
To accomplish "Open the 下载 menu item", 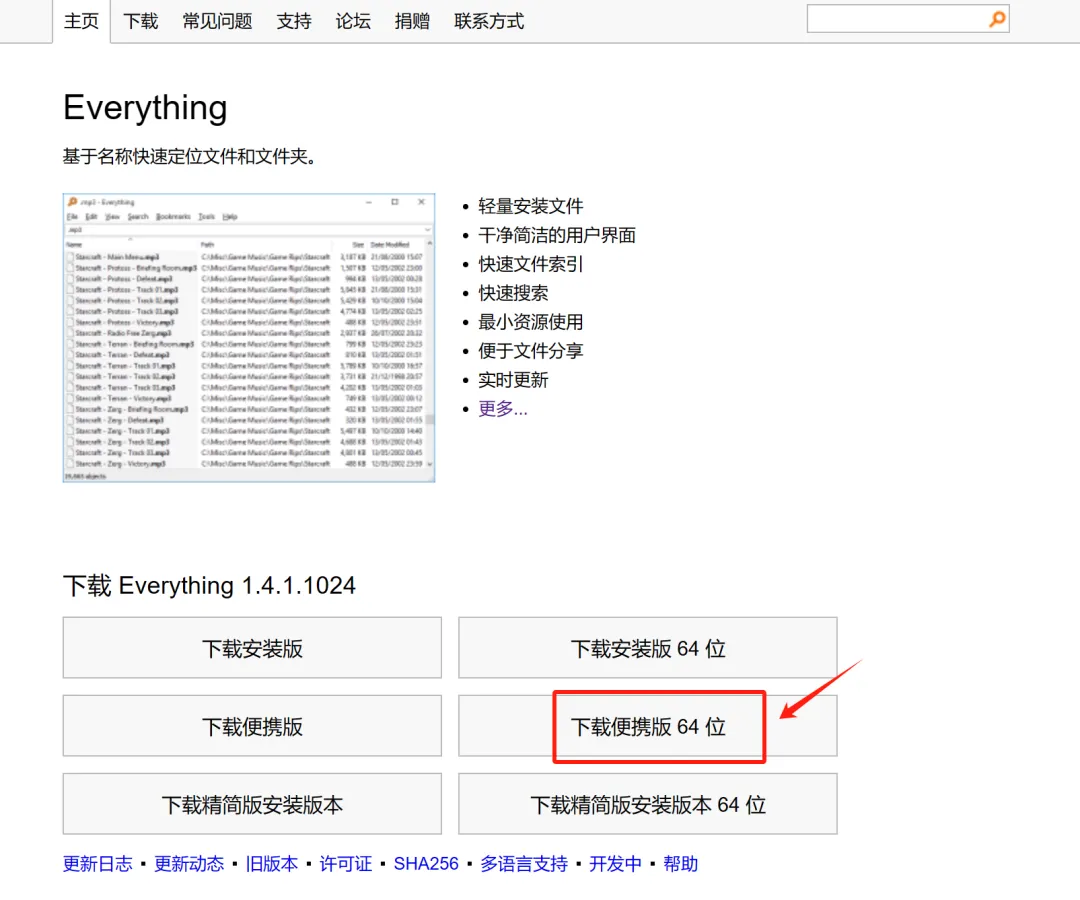I will click(141, 21).
